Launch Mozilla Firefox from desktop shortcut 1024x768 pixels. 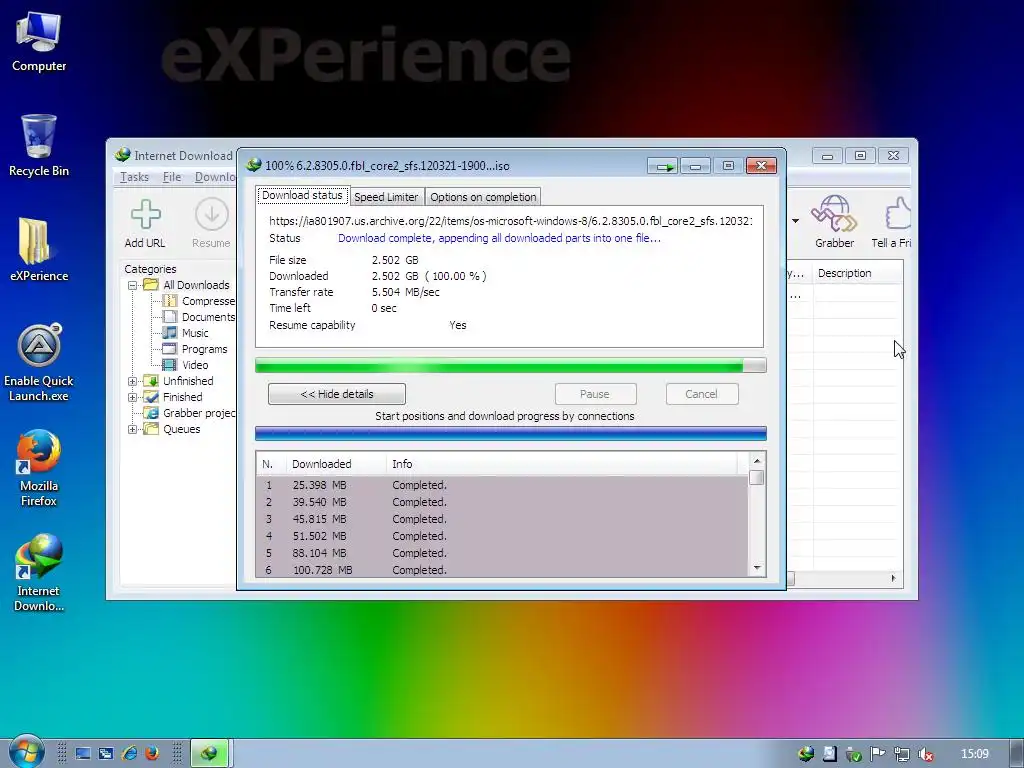click(x=39, y=468)
